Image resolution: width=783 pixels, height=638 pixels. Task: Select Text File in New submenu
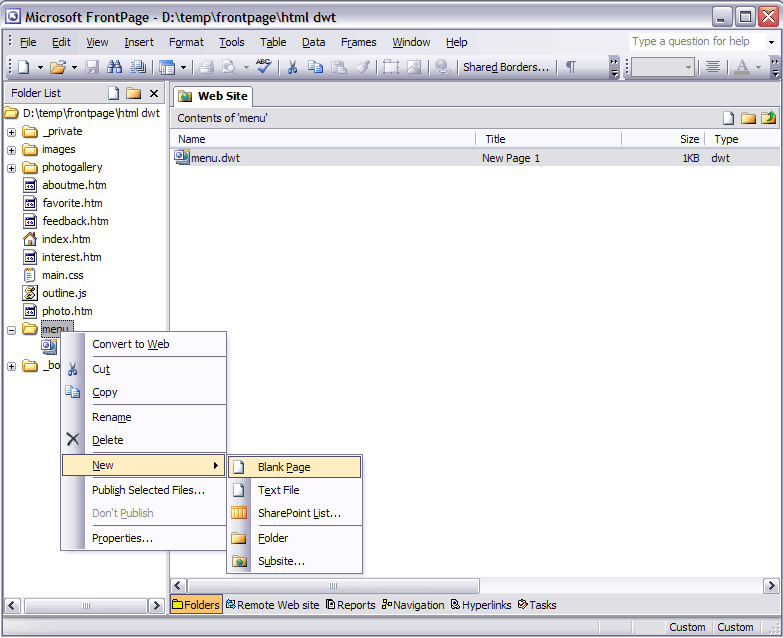pyautogui.click(x=295, y=490)
